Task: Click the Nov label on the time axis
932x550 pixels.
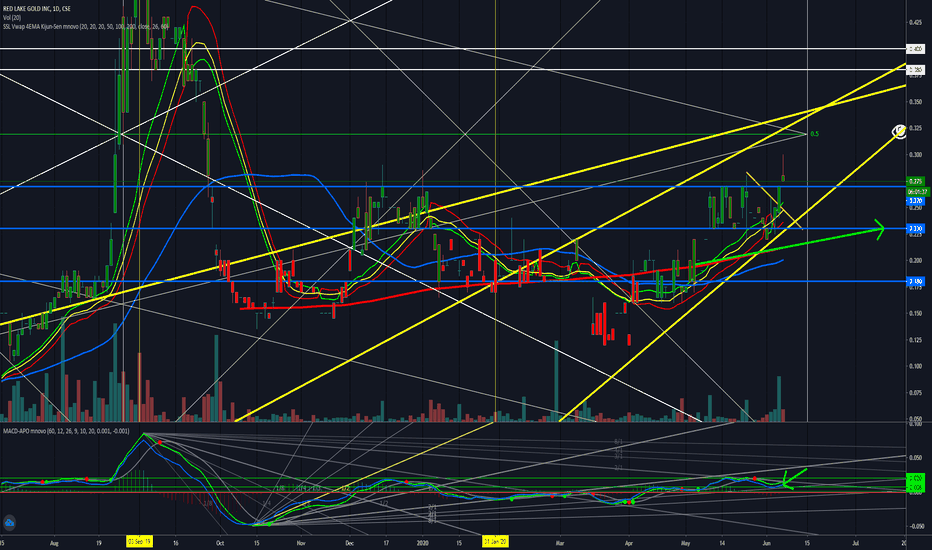Action: point(301,543)
